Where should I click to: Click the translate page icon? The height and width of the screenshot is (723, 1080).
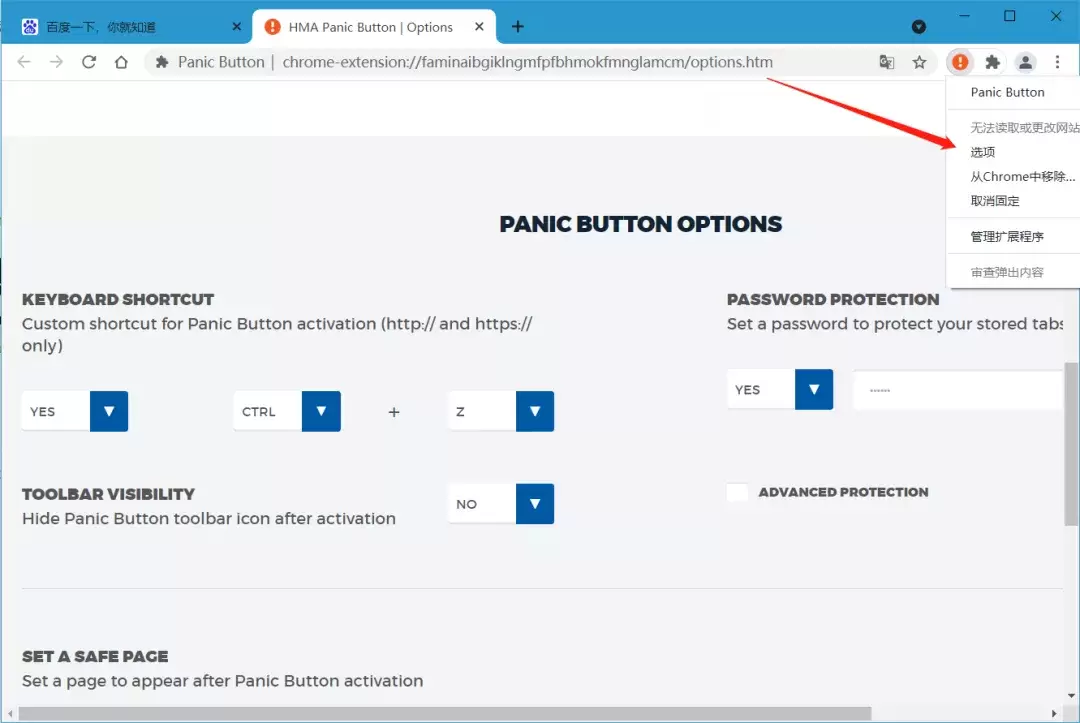pyautogui.click(x=886, y=62)
